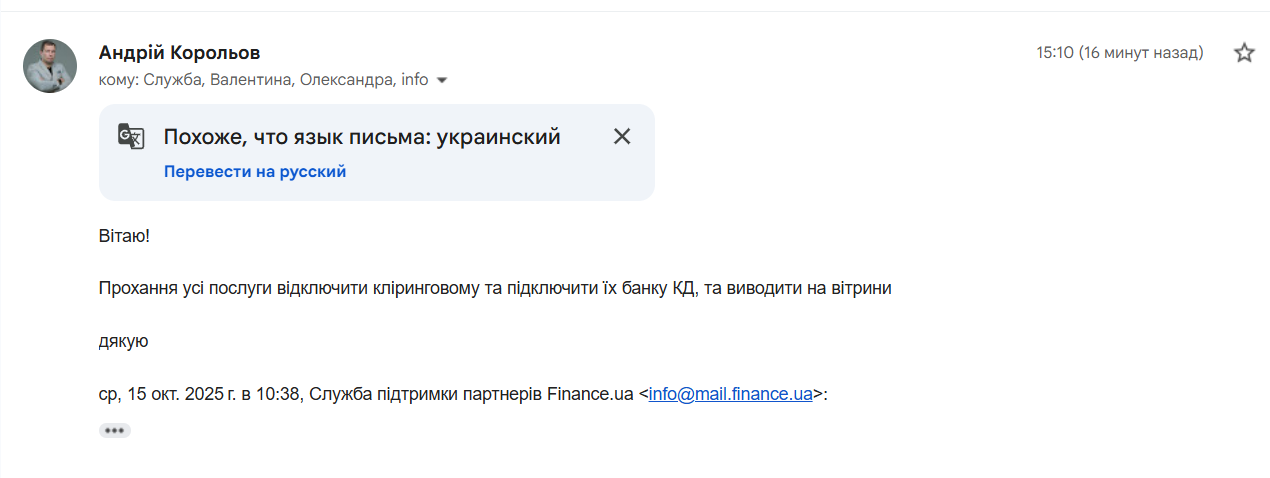The height and width of the screenshot is (478, 1270).
Task: Click the text Похоже, что язык письма: украинский
Action: click(361, 137)
